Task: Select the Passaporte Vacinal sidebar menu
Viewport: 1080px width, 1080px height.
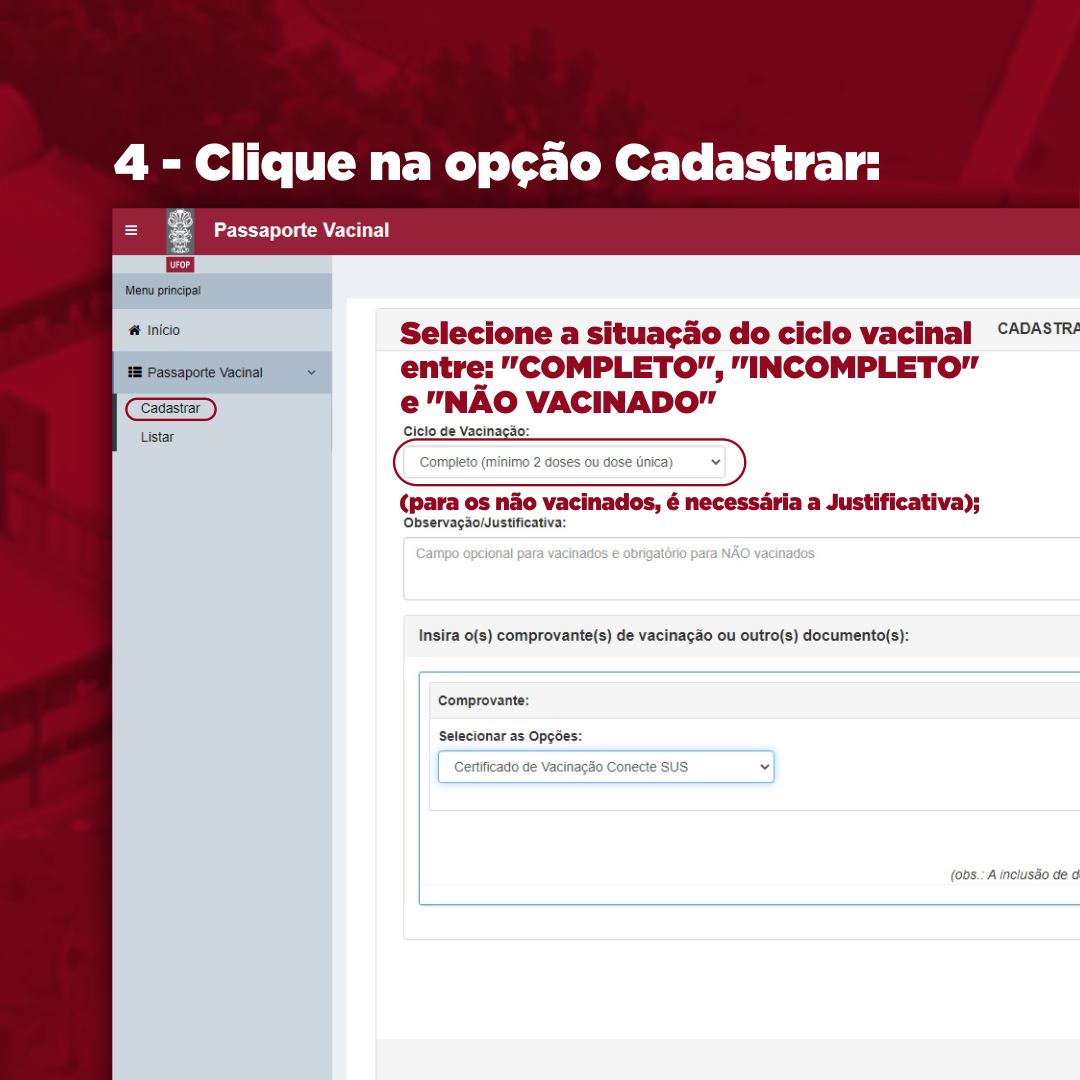Action: 222,373
